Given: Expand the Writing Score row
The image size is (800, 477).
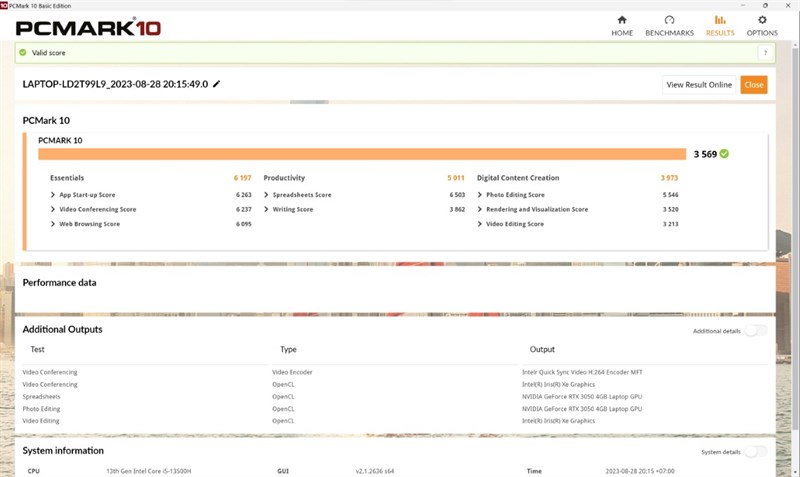Looking at the screenshot, I should point(288,209).
